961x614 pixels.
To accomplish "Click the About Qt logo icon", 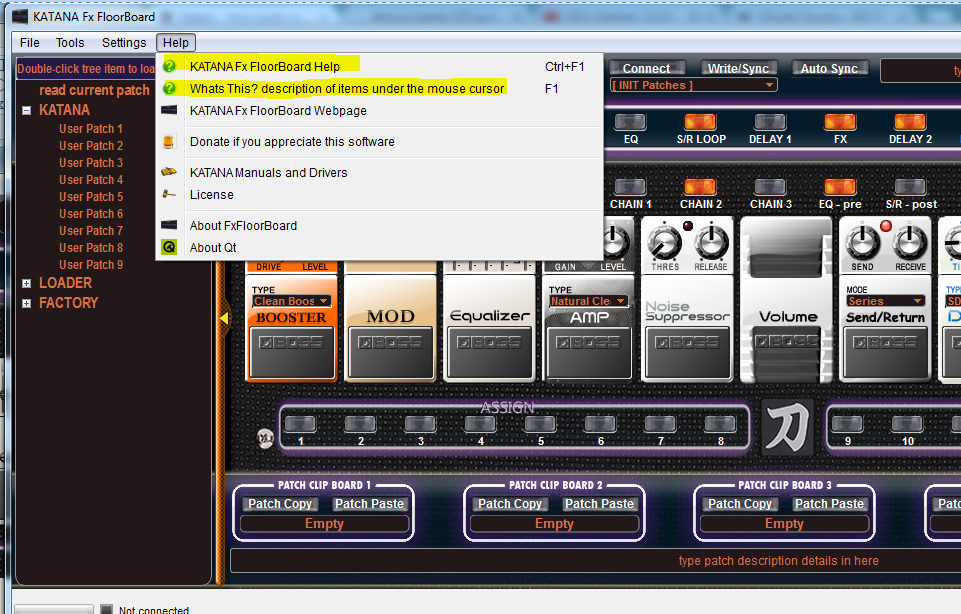I will (x=169, y=247).
